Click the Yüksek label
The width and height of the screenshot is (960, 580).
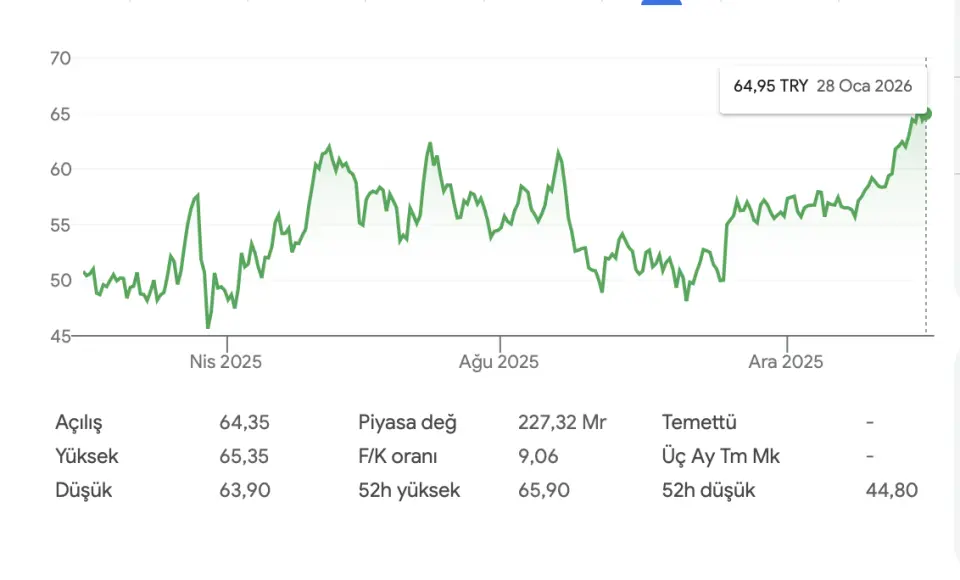pos(87,457)
